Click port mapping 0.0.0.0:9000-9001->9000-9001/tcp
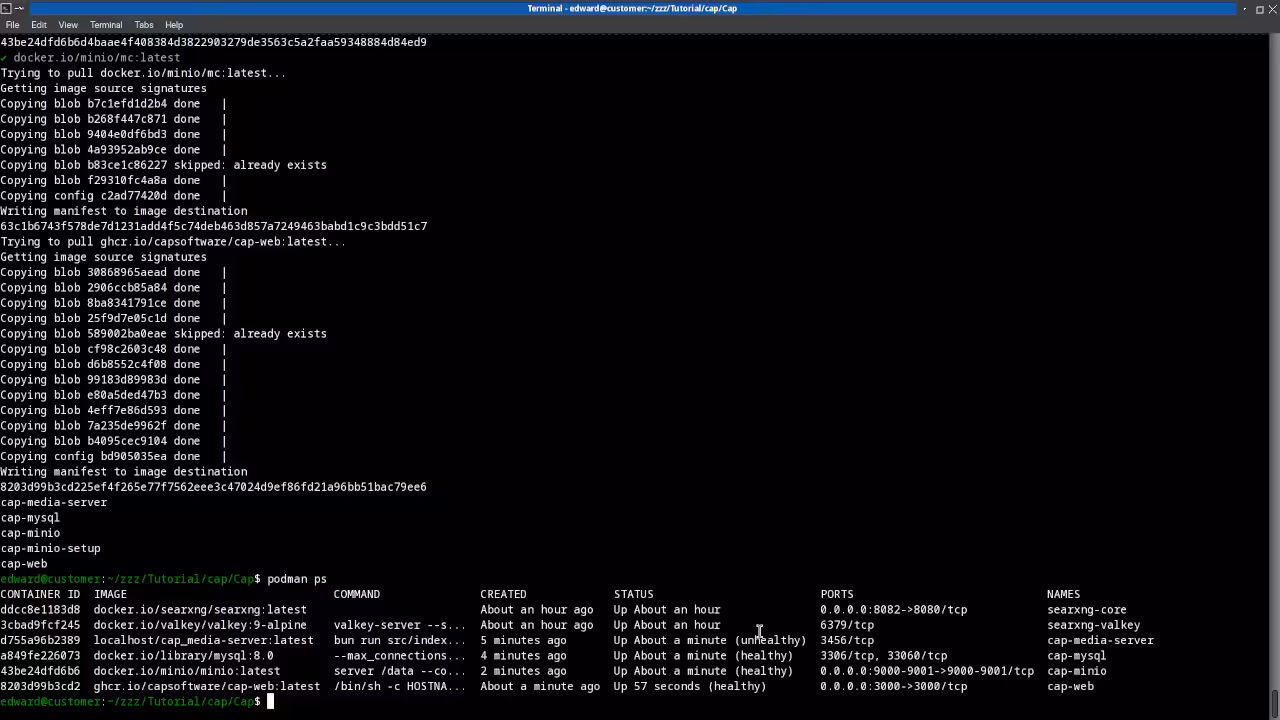This screenshot has width=1280, height=720. (927, 671)
